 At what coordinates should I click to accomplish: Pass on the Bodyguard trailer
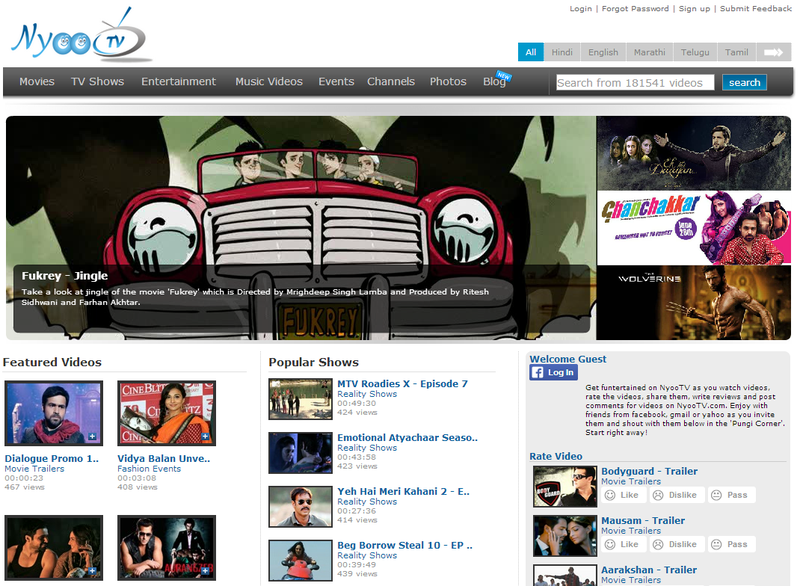click(732, 495)
